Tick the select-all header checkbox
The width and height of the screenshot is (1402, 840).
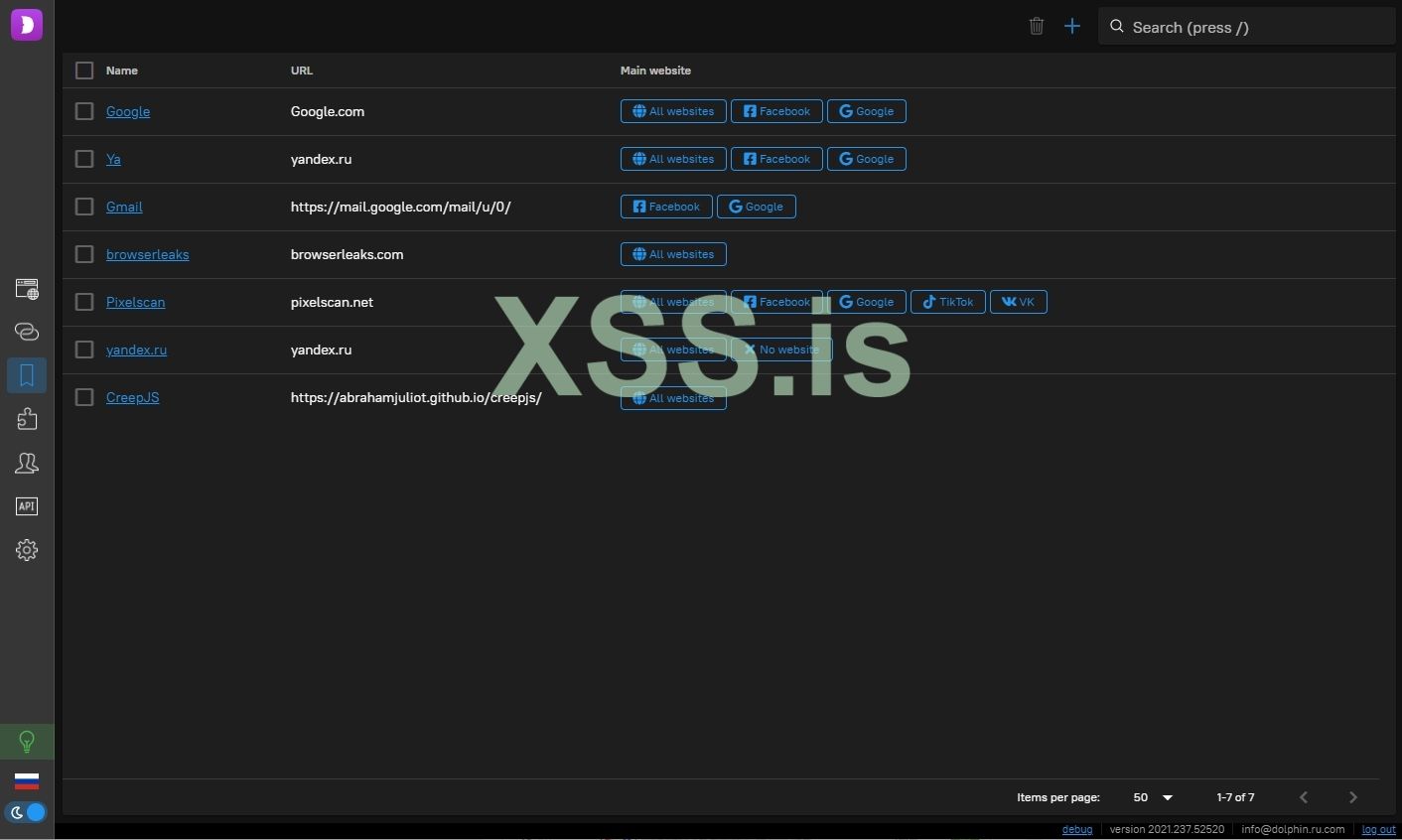[x=84, y=70]
